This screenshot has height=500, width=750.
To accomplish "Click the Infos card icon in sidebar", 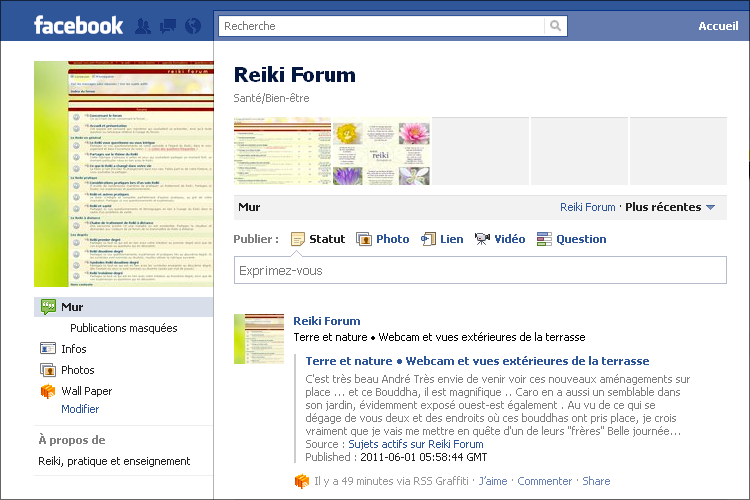I will [x=48, y=349].
